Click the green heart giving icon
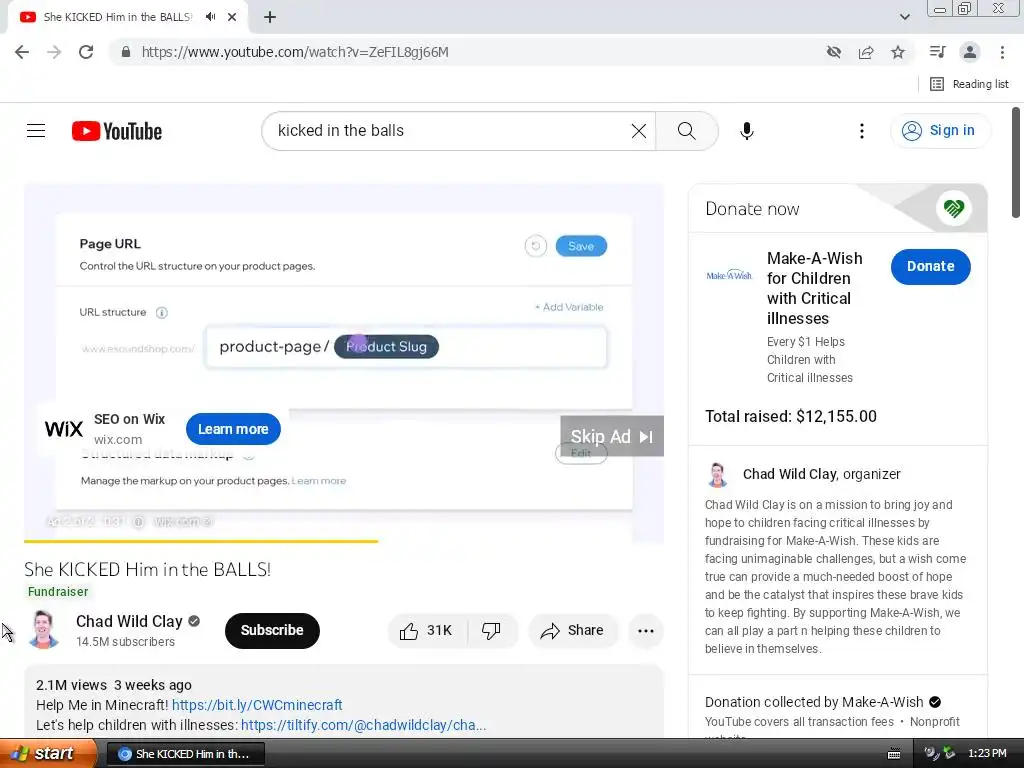Screen dimensions: 1024x768 (x=953, y=208)
